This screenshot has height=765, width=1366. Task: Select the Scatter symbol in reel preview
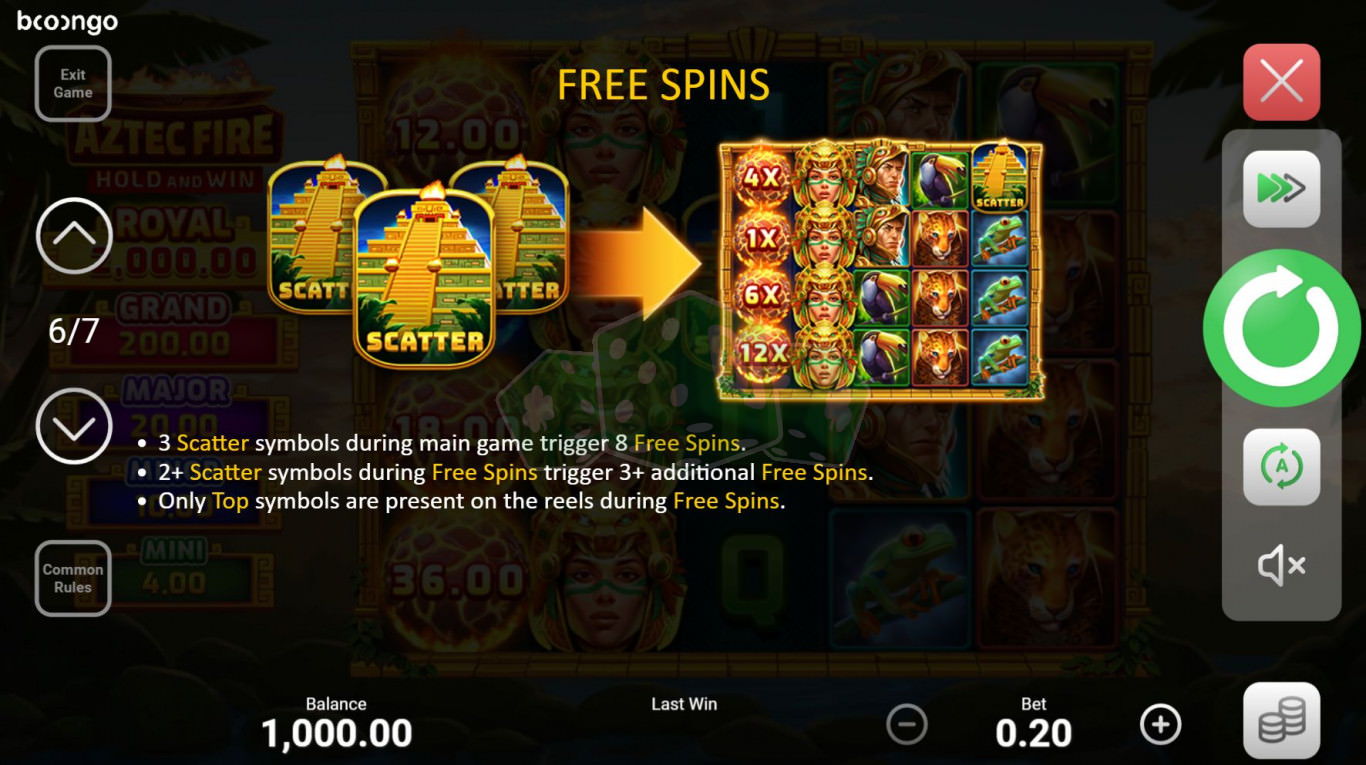pos(1000,177)
